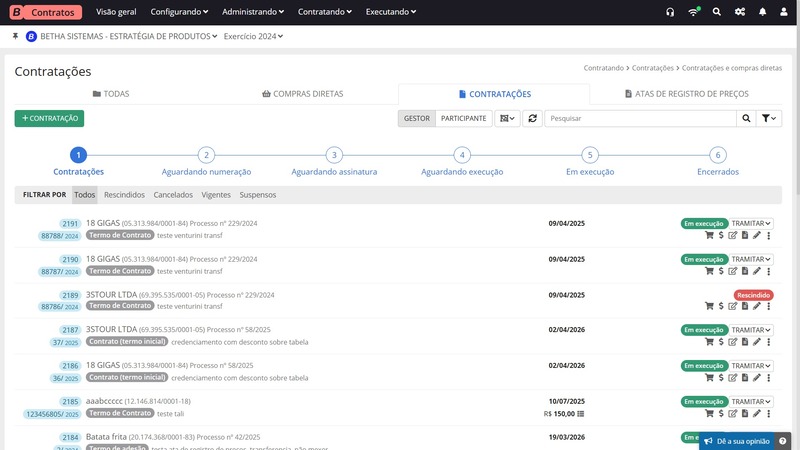
Task: Switch view to Participante
Action: click(464, 118)
